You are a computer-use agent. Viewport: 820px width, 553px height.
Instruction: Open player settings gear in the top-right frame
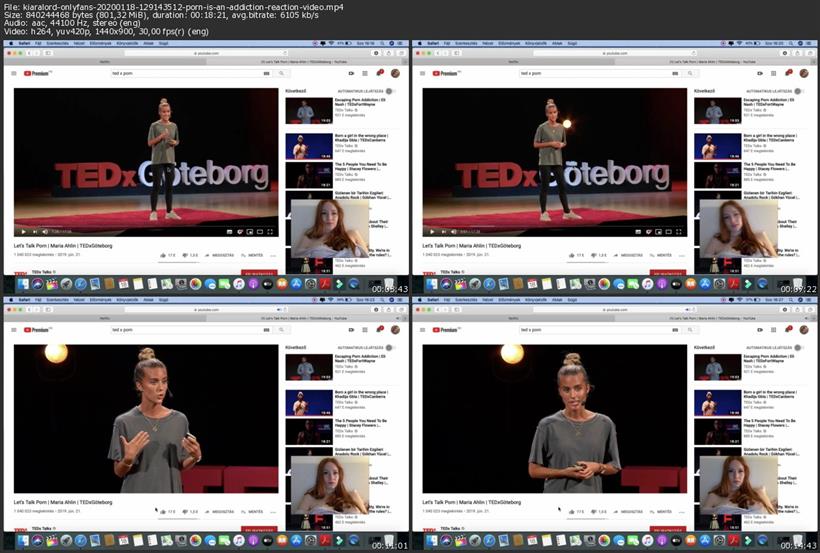click(x=651, y=231)
